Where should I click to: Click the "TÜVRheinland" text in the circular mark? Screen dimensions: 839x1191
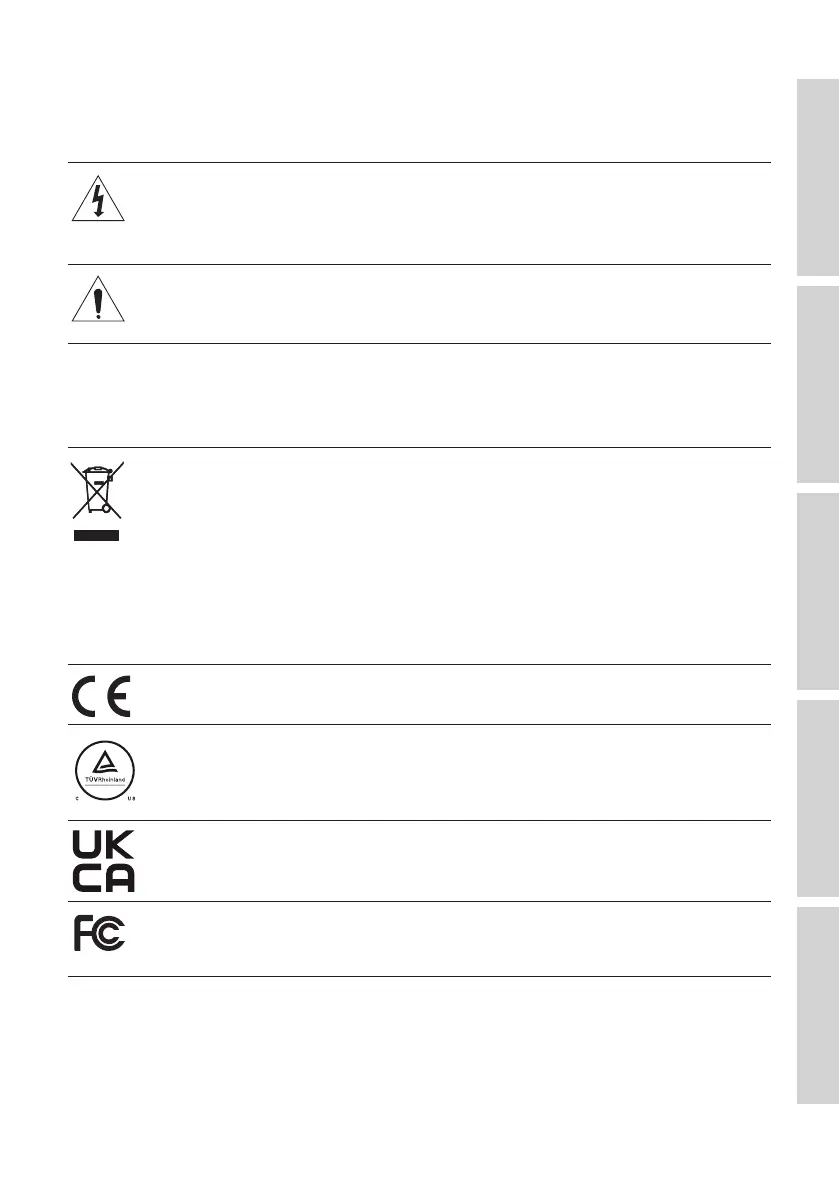pos(103,779)
